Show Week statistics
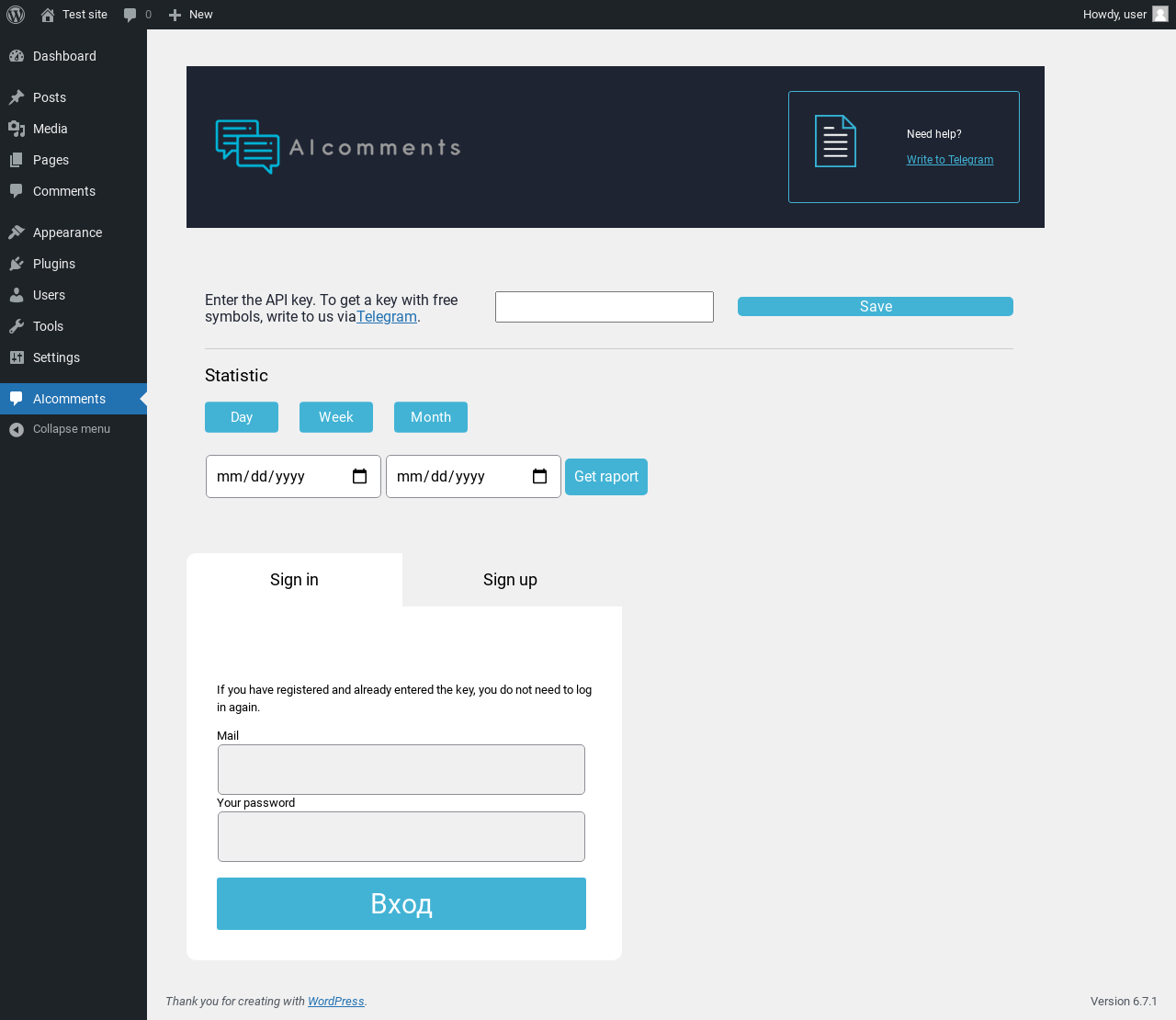The height and width of the screenshot is (1020, 1176). pyautogui.click(x=336, y=417)
